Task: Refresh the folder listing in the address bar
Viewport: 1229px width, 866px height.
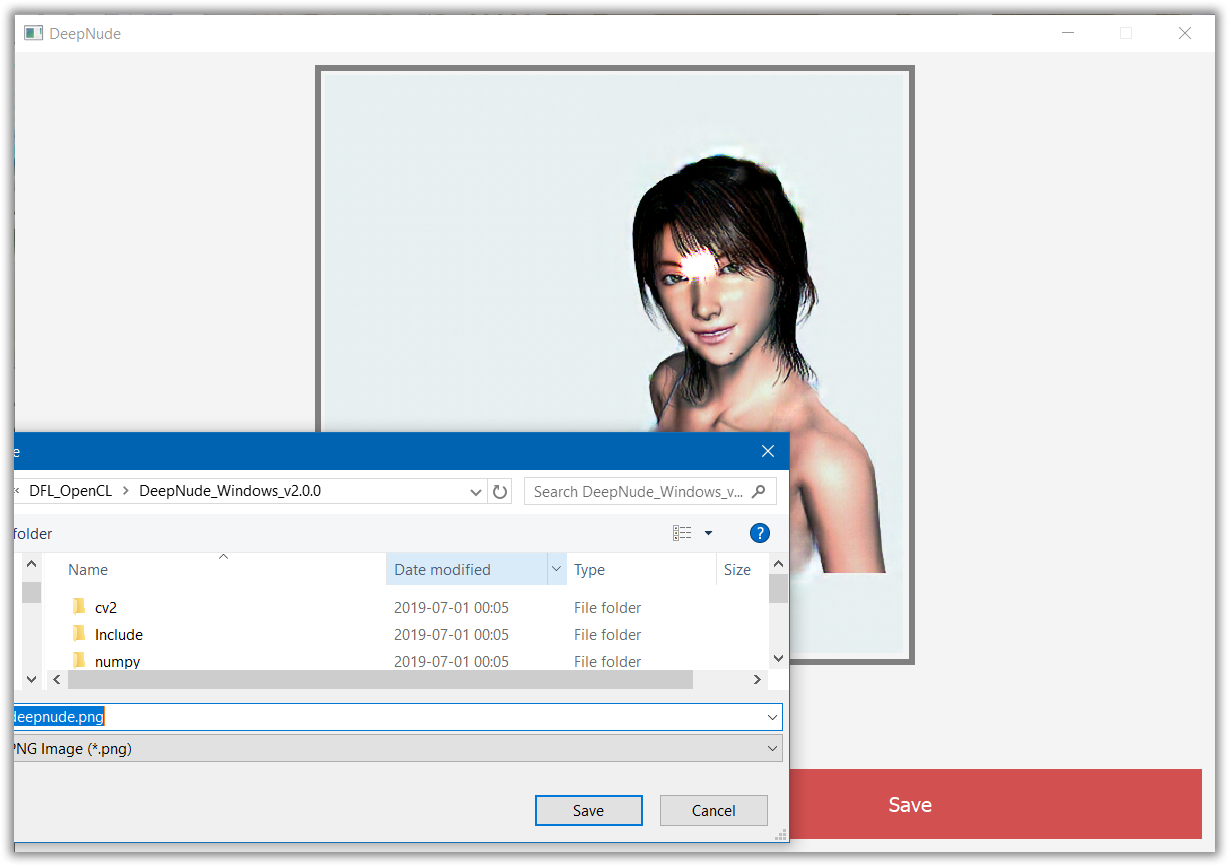Action: coord(500,491)
